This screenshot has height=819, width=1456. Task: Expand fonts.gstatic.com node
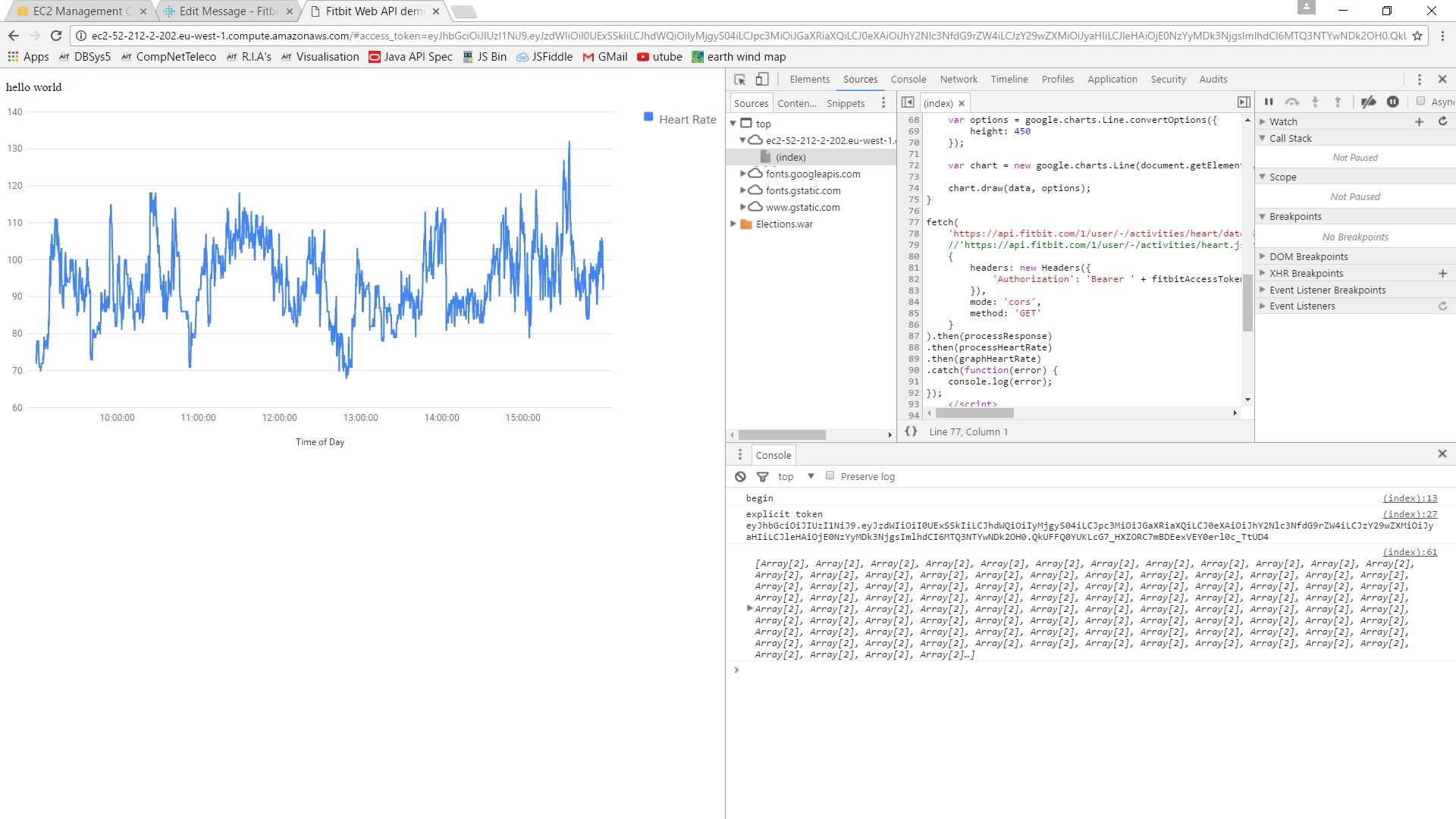[x=742, y=190]
